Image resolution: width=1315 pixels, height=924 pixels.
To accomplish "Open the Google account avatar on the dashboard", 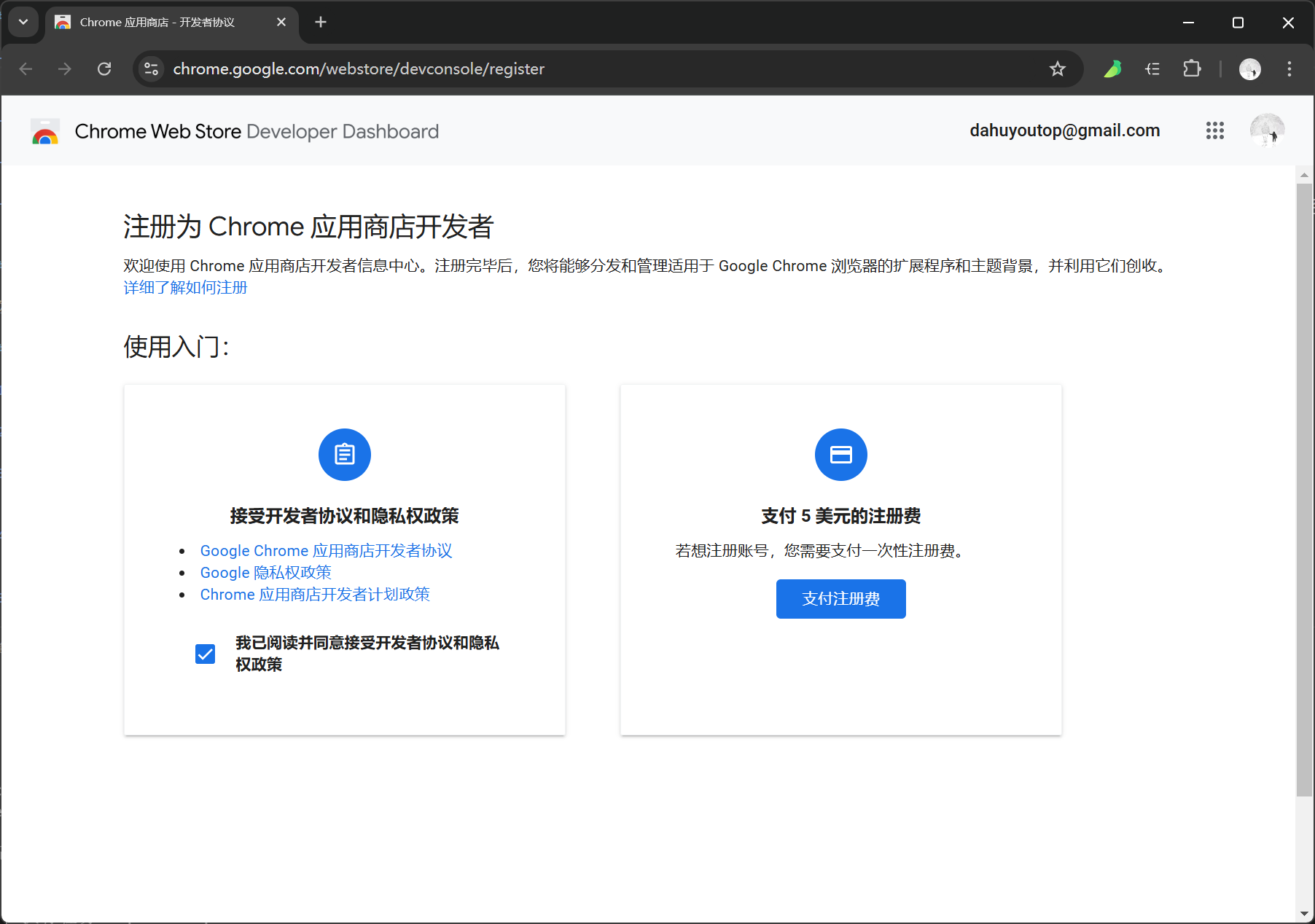I will pyautogui.click(x=1267, y=130).
